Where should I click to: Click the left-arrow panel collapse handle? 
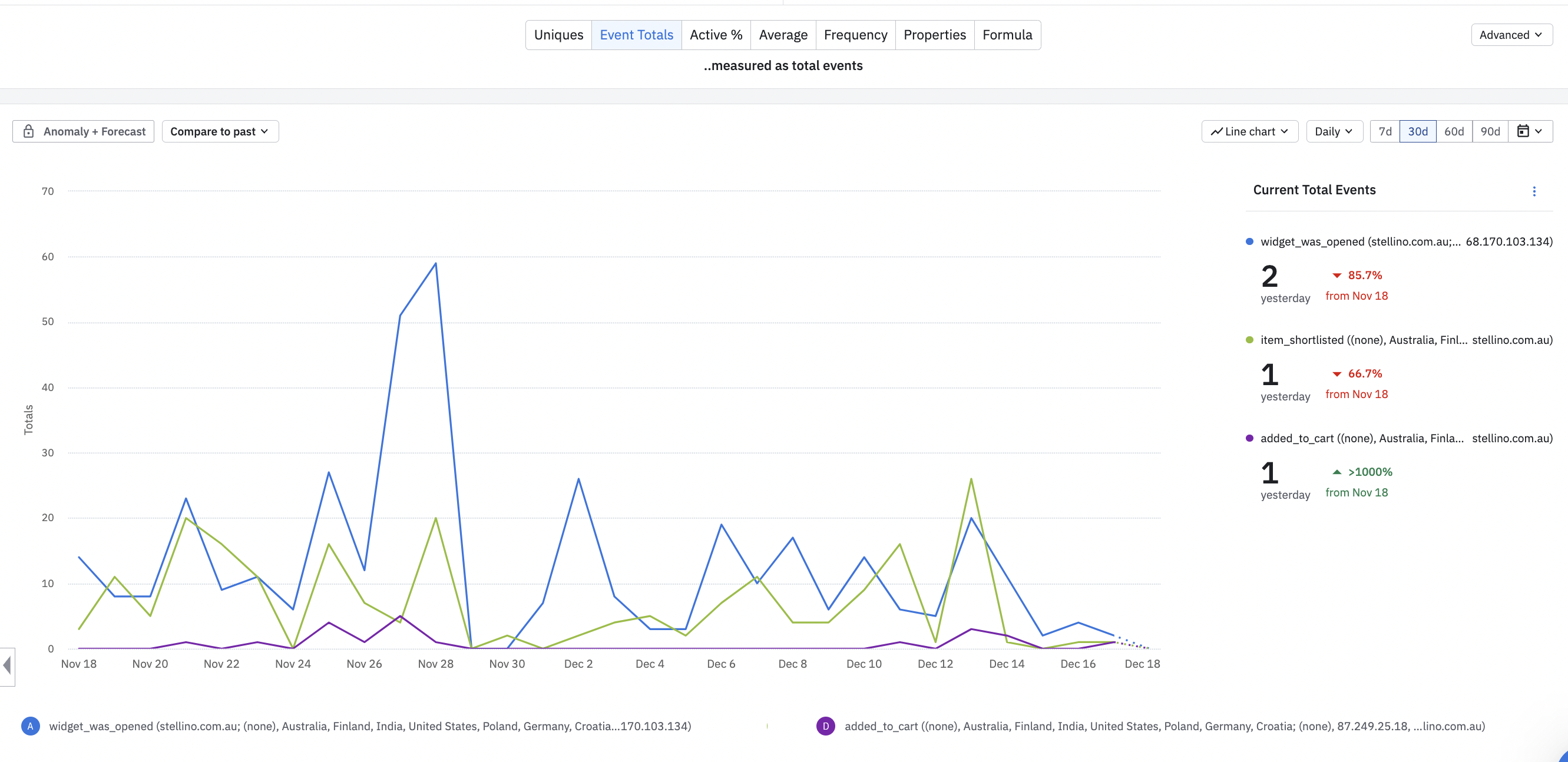pyautogui.click(x=7, y=665)
